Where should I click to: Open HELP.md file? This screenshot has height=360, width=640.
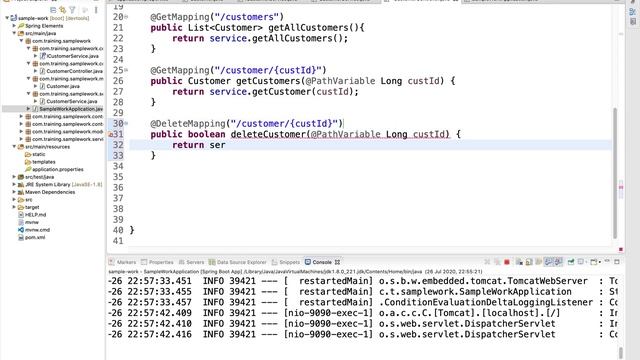(x=36, y=215)
